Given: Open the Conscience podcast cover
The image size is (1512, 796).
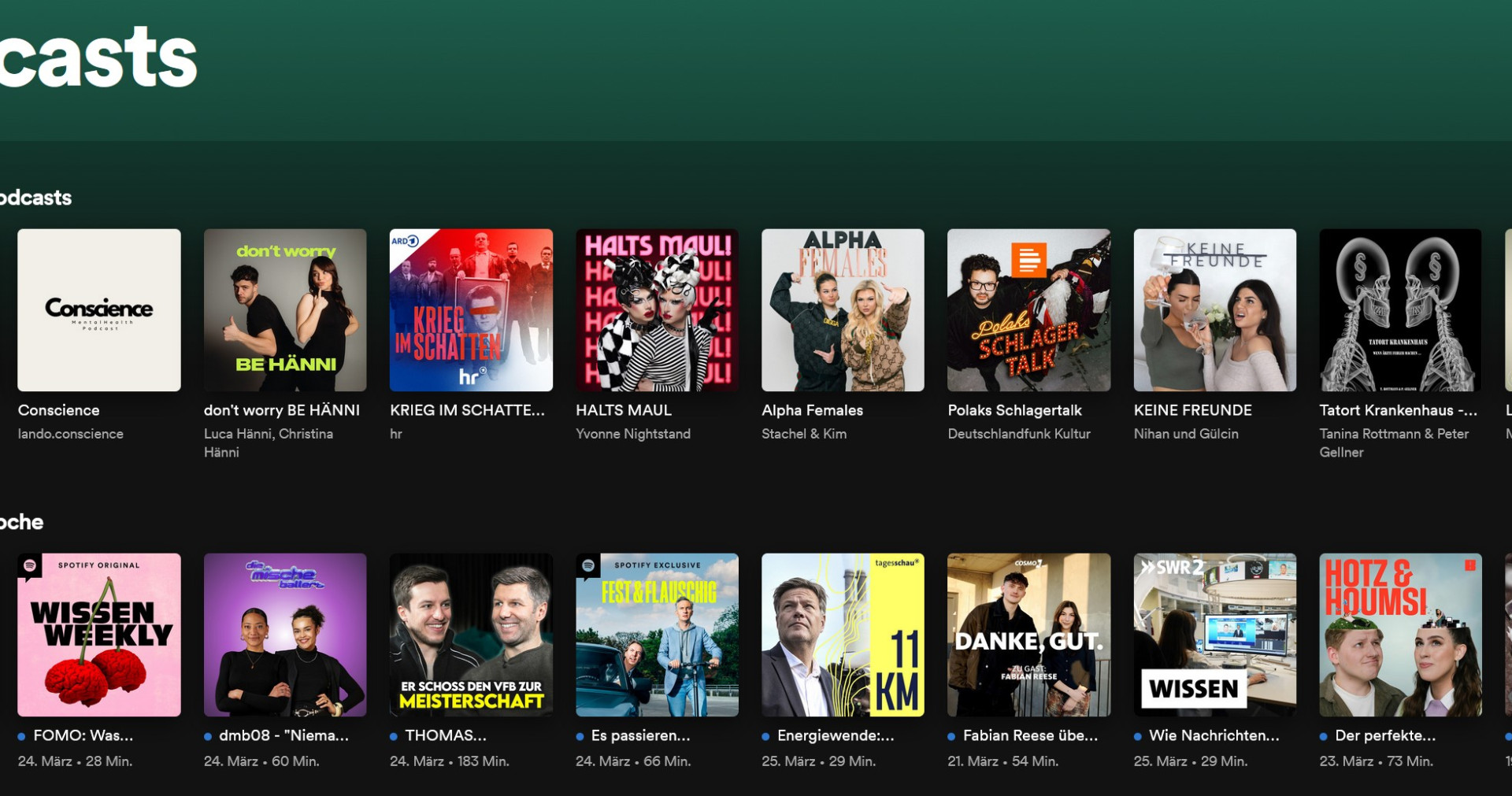Looking at the screenshot, I should click(99, 310).
